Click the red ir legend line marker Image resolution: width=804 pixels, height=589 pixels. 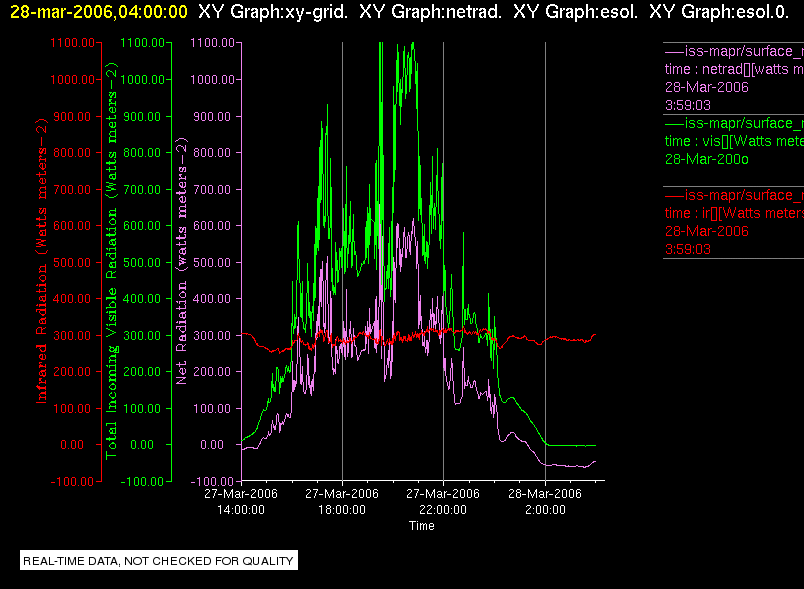(x=674, y=196)
